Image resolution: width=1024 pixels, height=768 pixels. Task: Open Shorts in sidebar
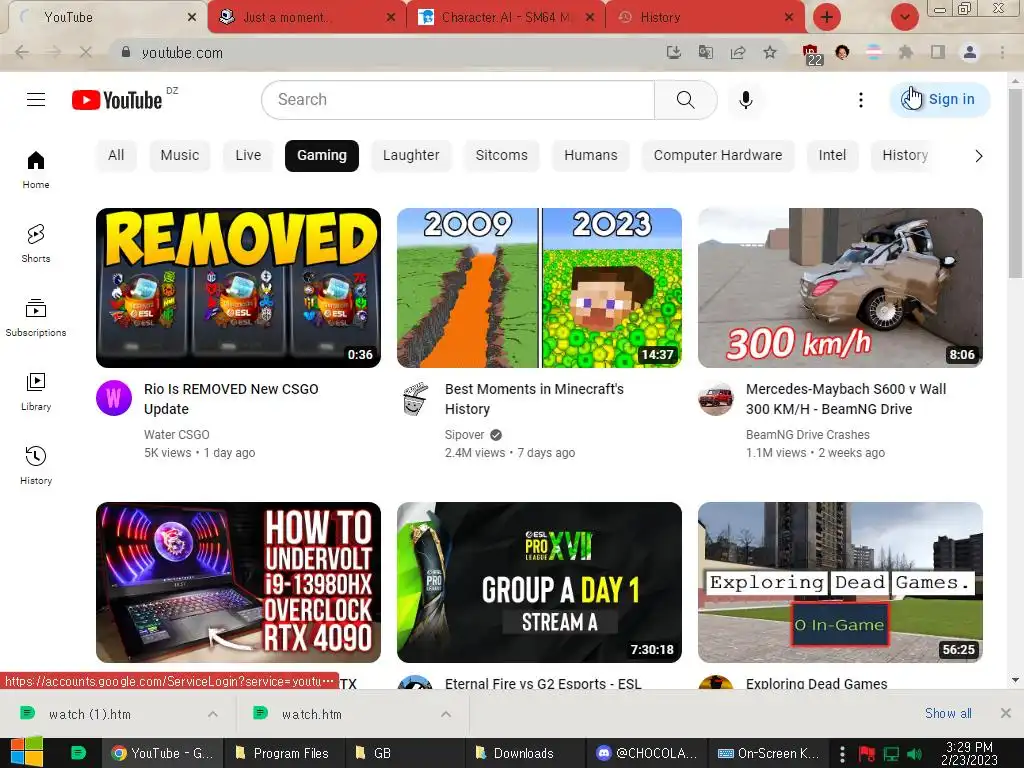[x=36, y=243]
